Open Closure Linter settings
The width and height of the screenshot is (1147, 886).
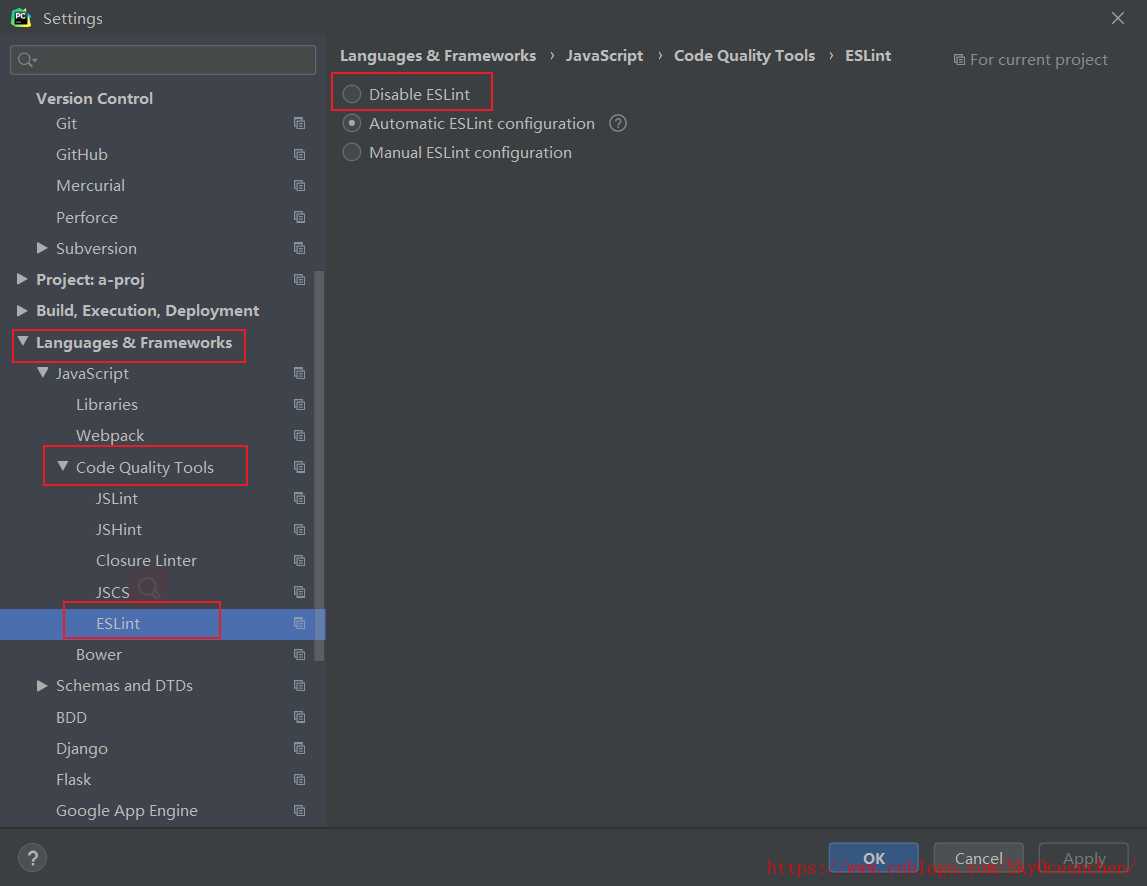click(146, 560)
